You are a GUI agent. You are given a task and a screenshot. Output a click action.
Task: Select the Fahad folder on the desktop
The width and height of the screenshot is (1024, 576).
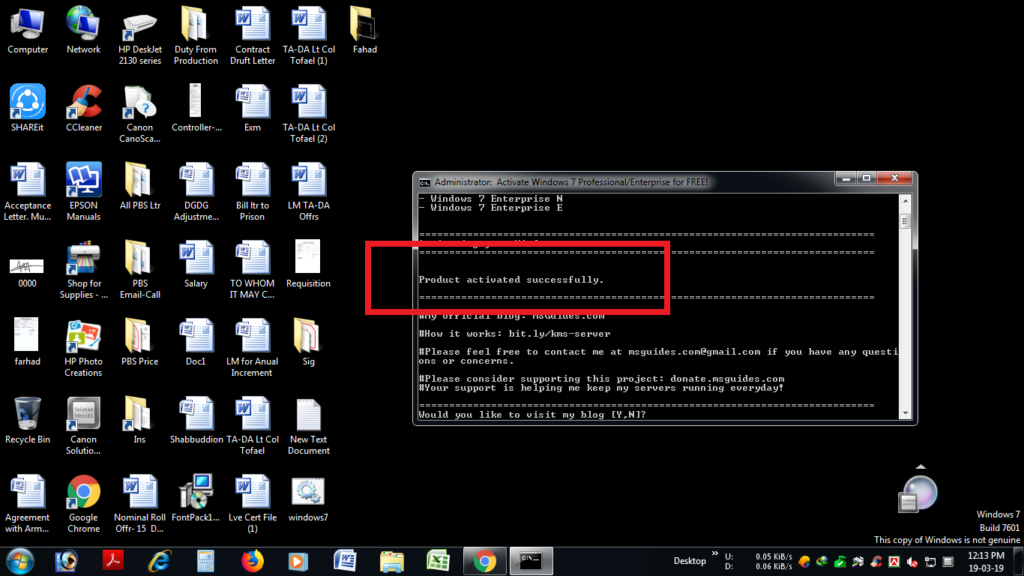click(364, 31)
